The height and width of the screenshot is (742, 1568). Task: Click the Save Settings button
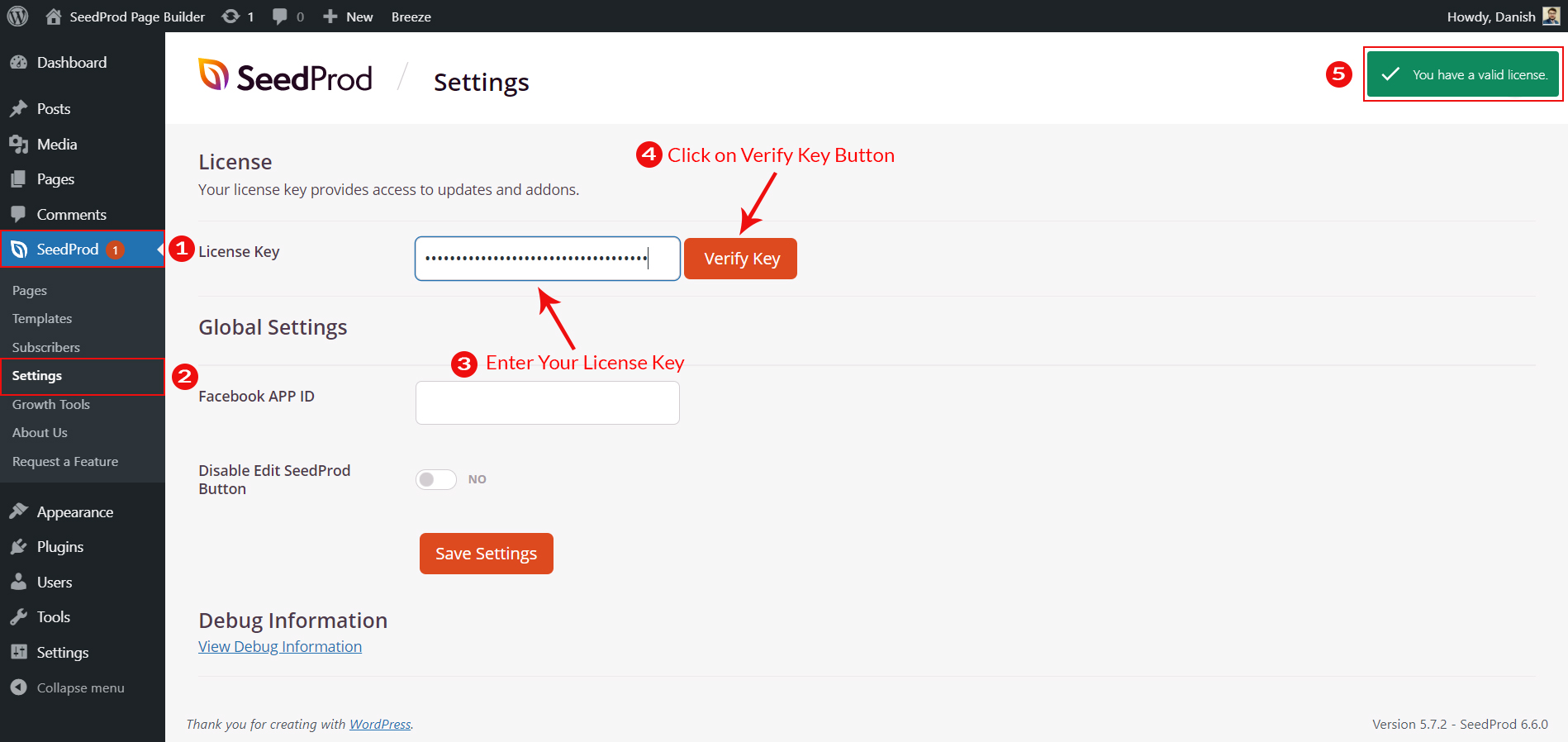point(486,554)
